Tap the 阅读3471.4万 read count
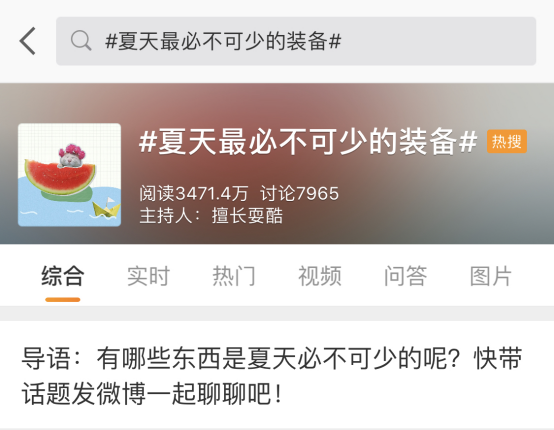The height and width of the screenshot is (430, 554). tap(194, 193)
